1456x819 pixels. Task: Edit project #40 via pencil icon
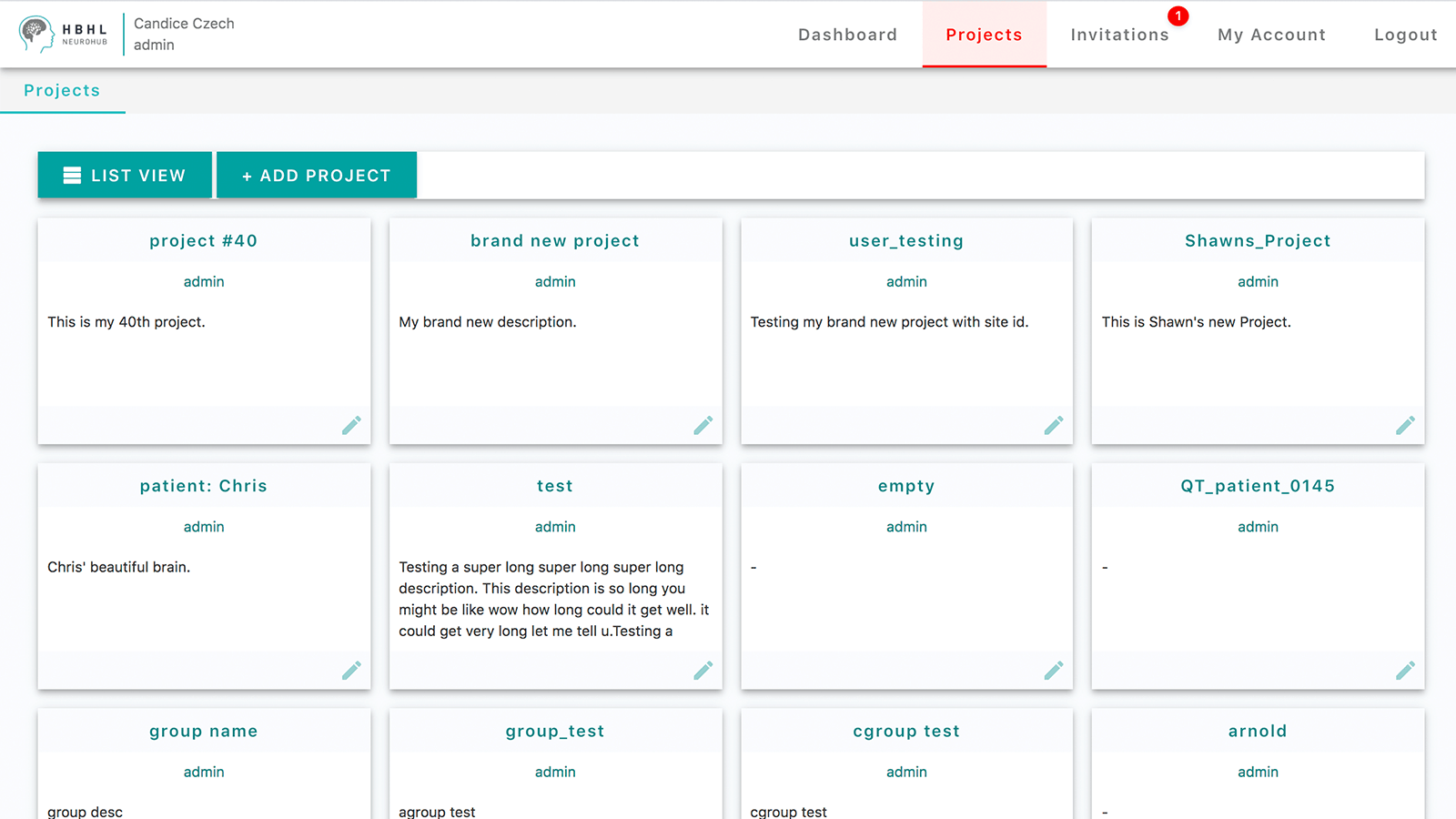pos(351,425)
